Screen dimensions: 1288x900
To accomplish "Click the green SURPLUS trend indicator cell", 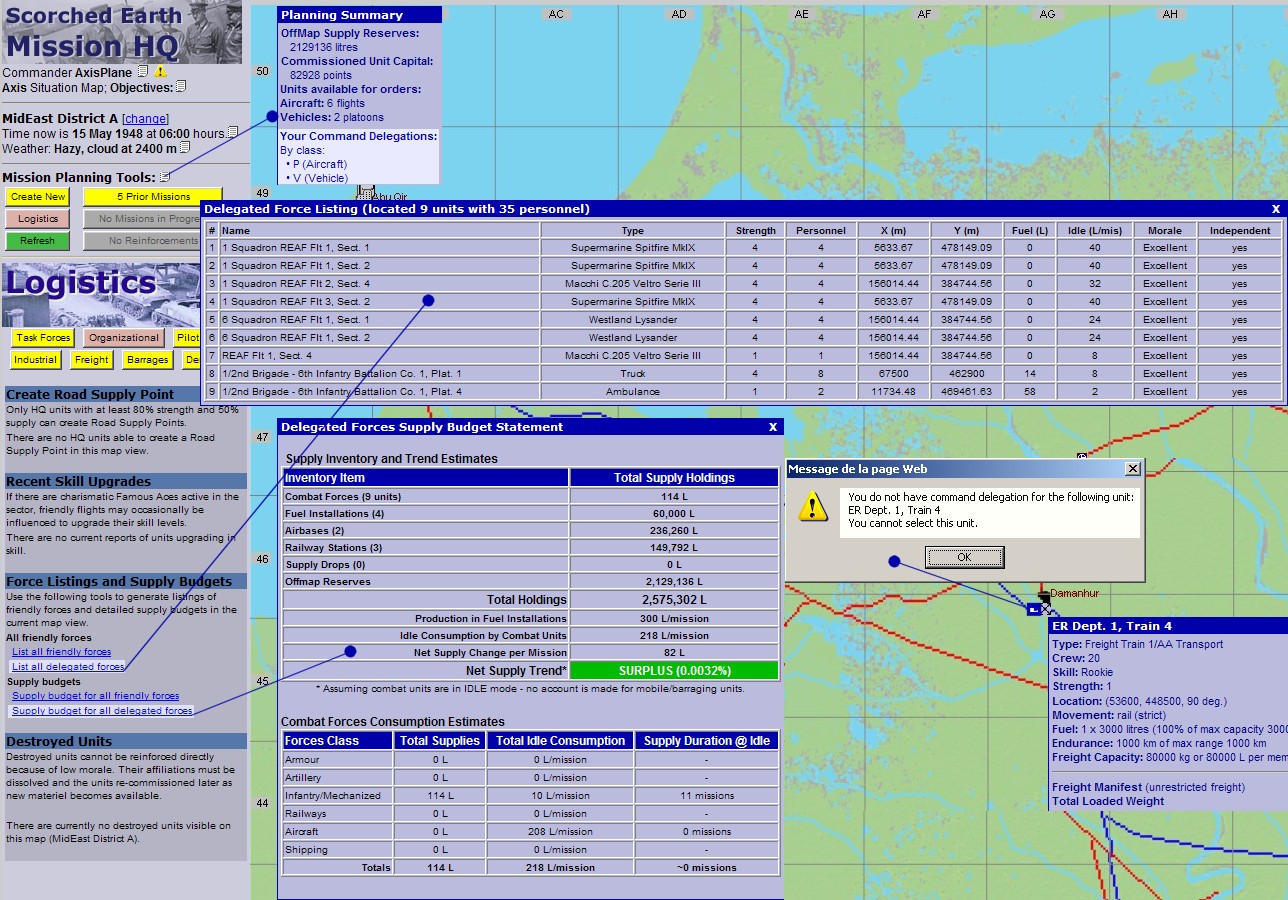I will [674, 671].
